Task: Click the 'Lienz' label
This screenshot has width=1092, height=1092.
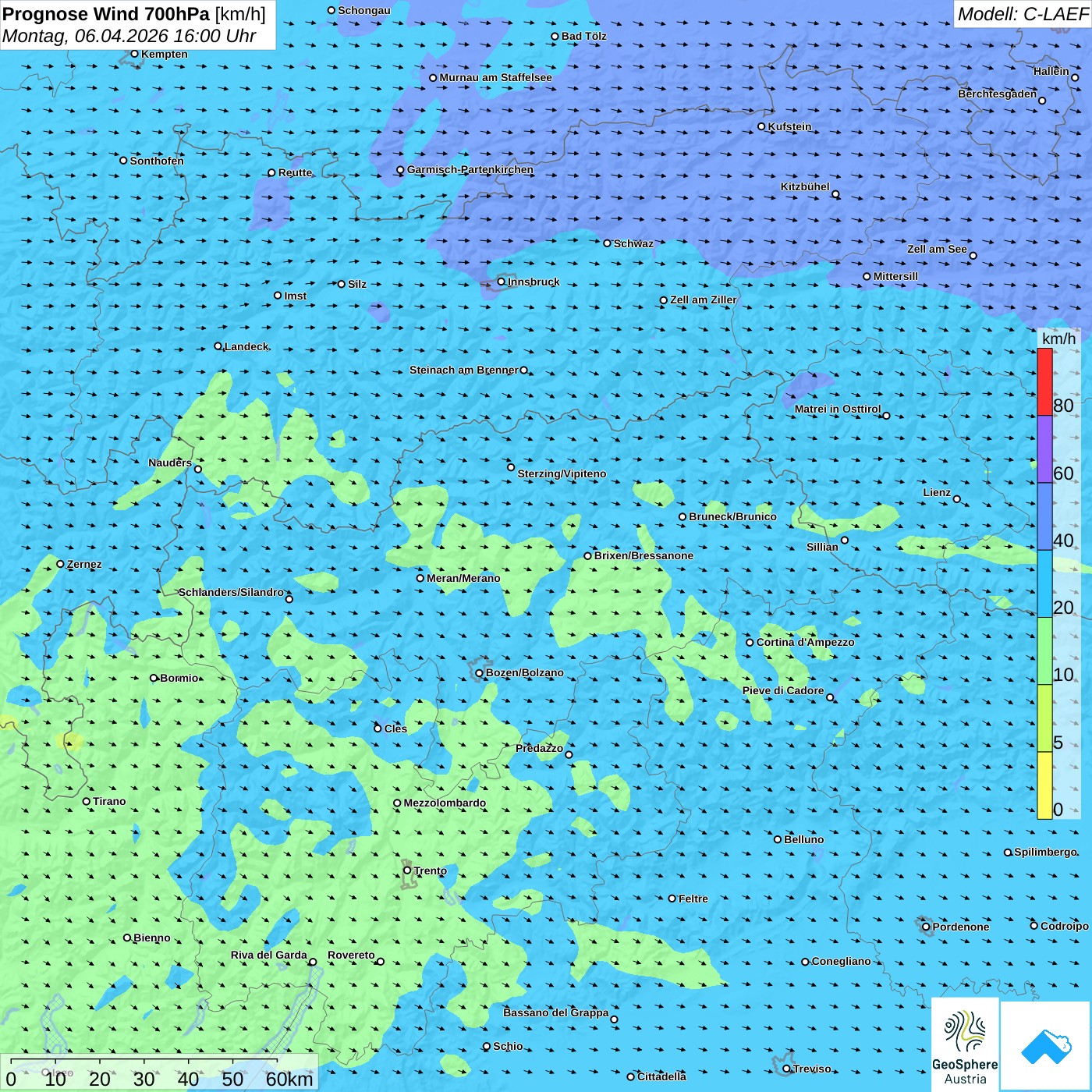Action: [x=937, y=492]
